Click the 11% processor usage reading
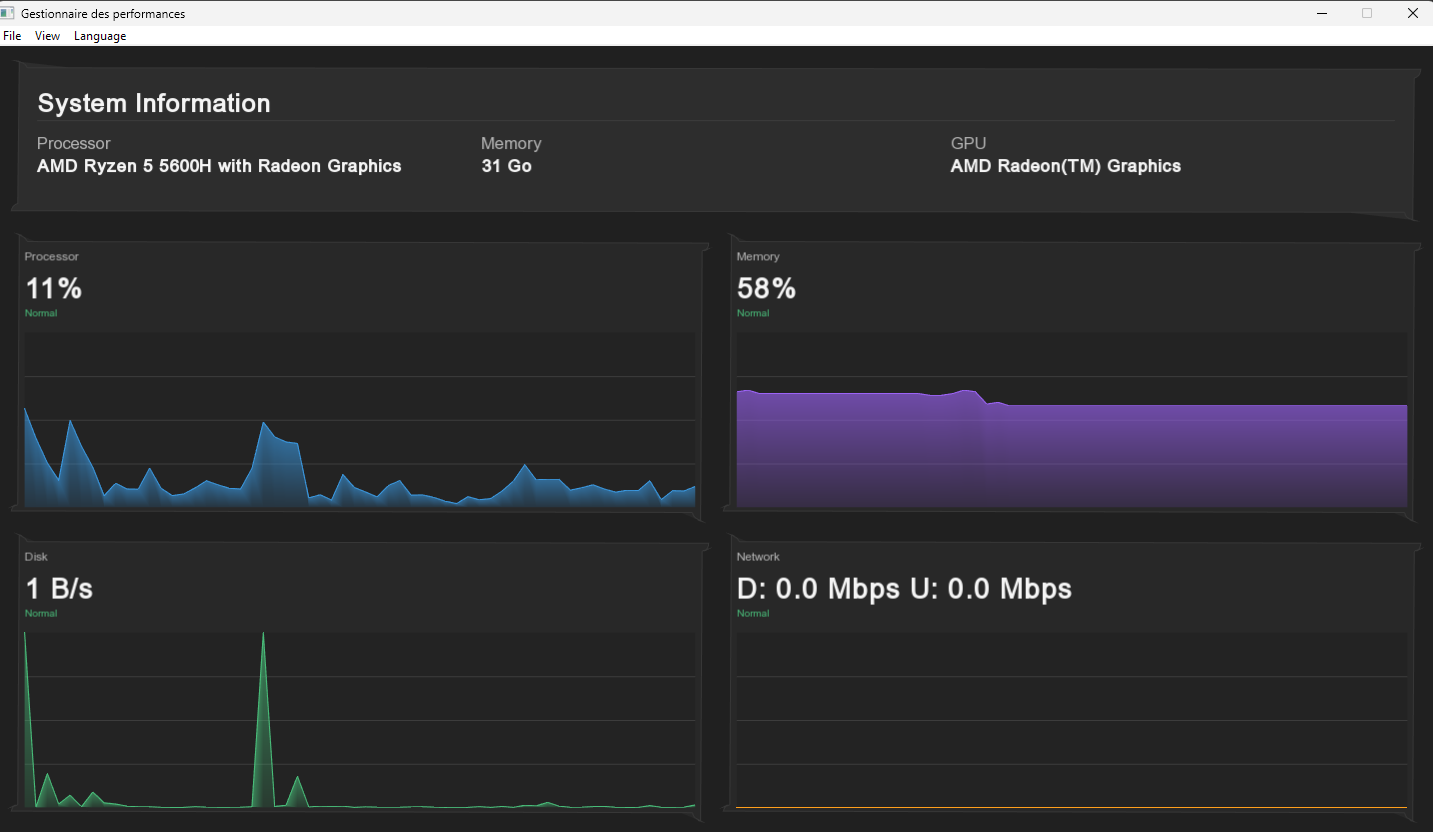The image size is (1433, 832). click(x=53, y=289)
